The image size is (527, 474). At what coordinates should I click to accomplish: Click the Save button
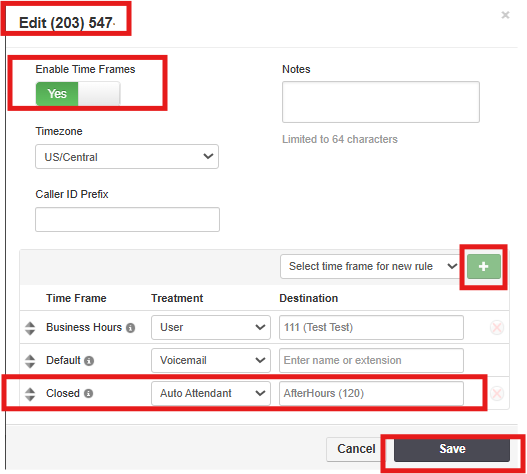[x=452, y=449]
